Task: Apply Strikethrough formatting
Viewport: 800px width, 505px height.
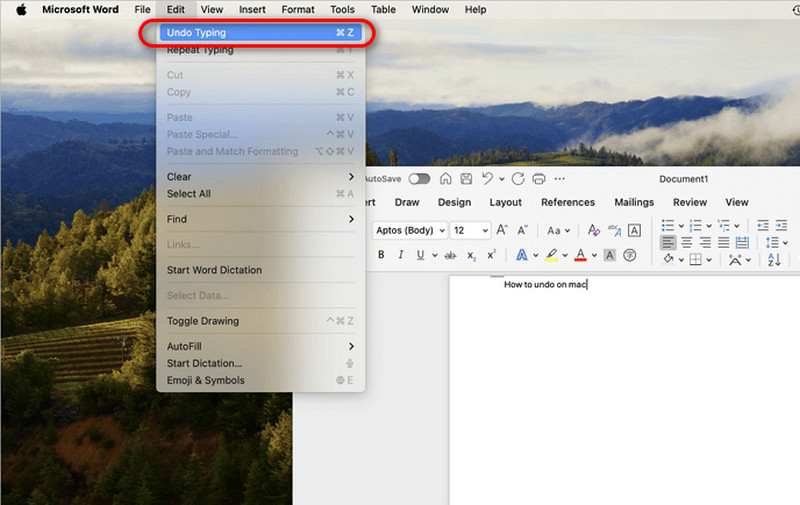Action: [x=449, y=256]
